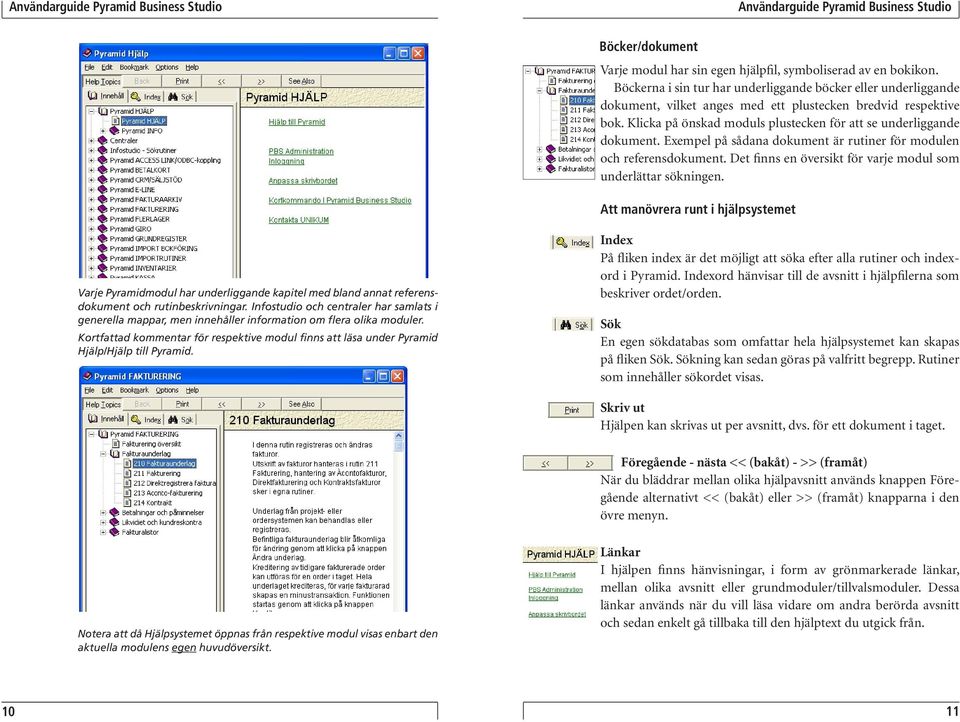Open Options menu in Pyramid Hjälp window

point(167,67)
